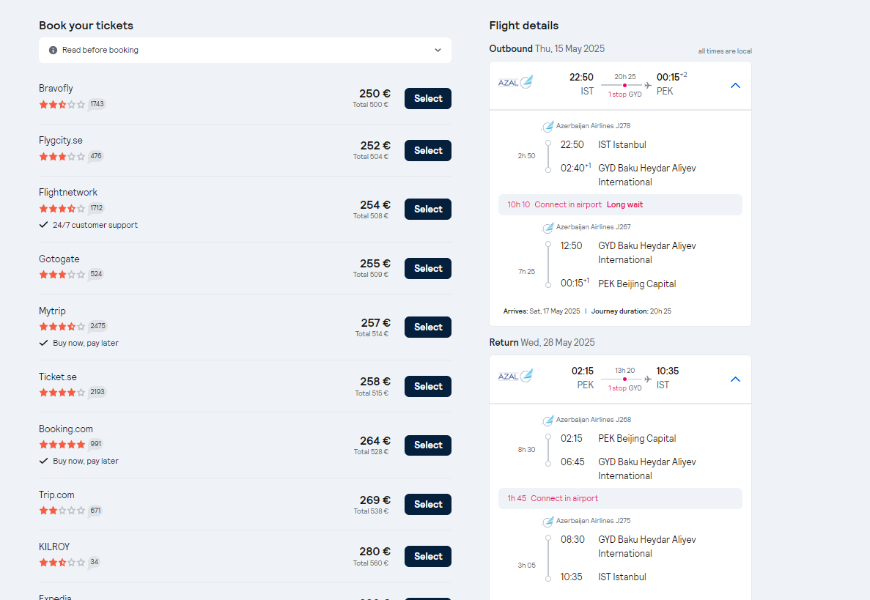
Task: Click the Bravofly provider name
Action: (55, 88)
